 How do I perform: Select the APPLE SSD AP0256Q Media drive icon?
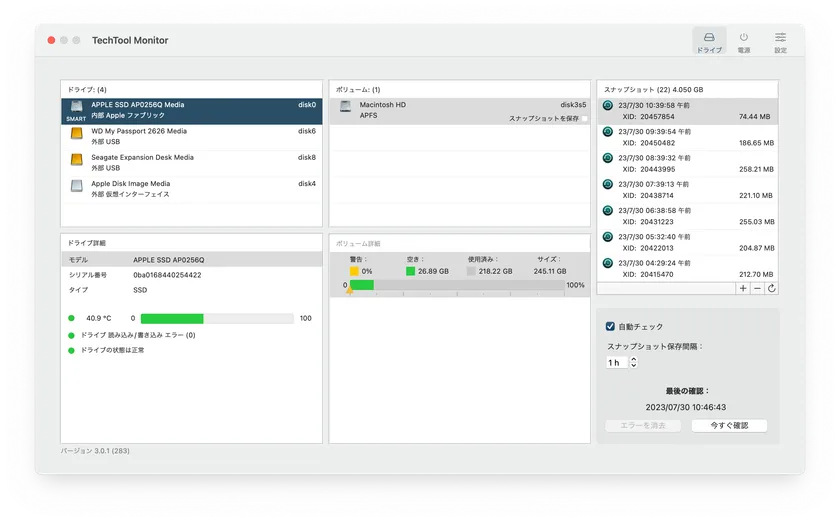point(77,107)
